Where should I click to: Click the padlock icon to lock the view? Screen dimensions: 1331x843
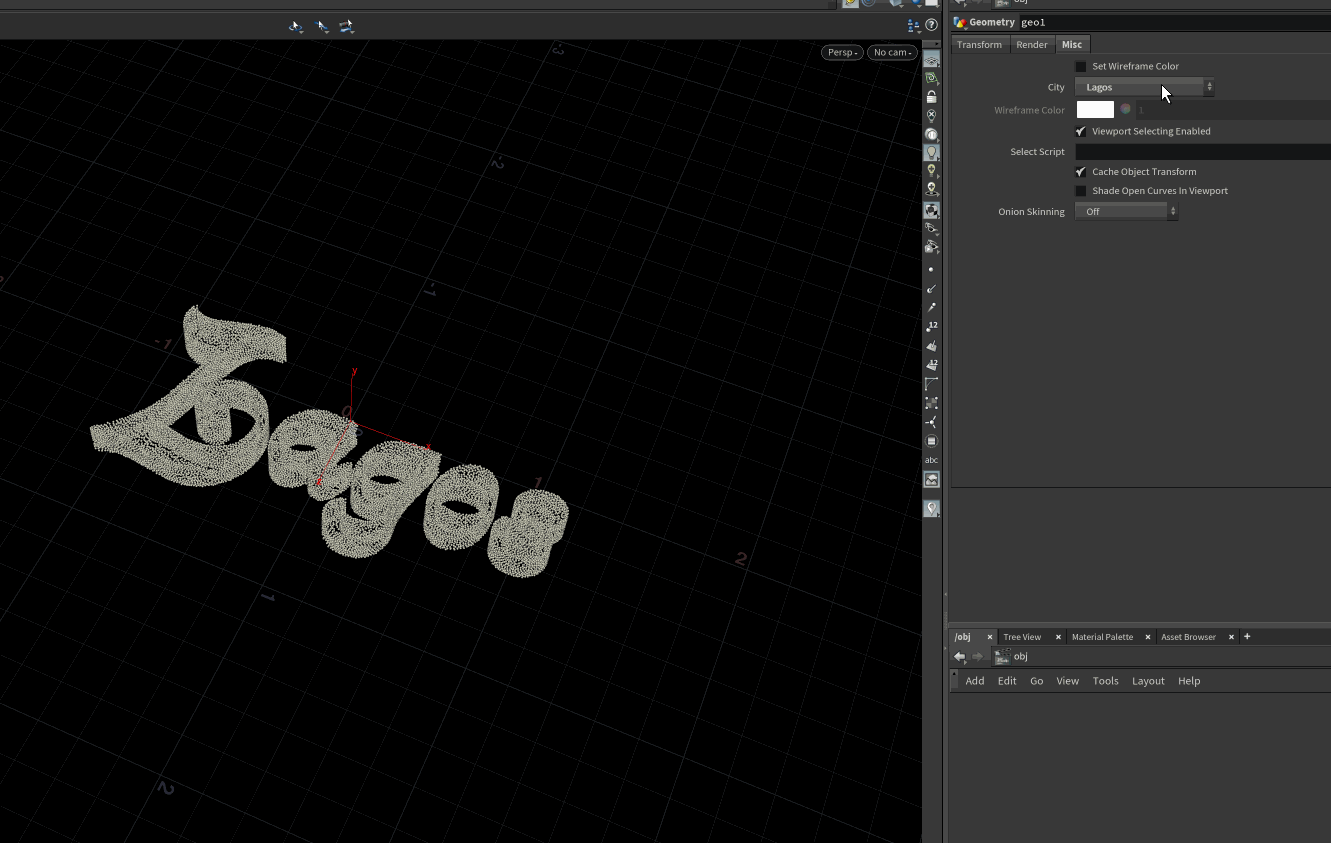pyautogui.click(x=931, y=95)
